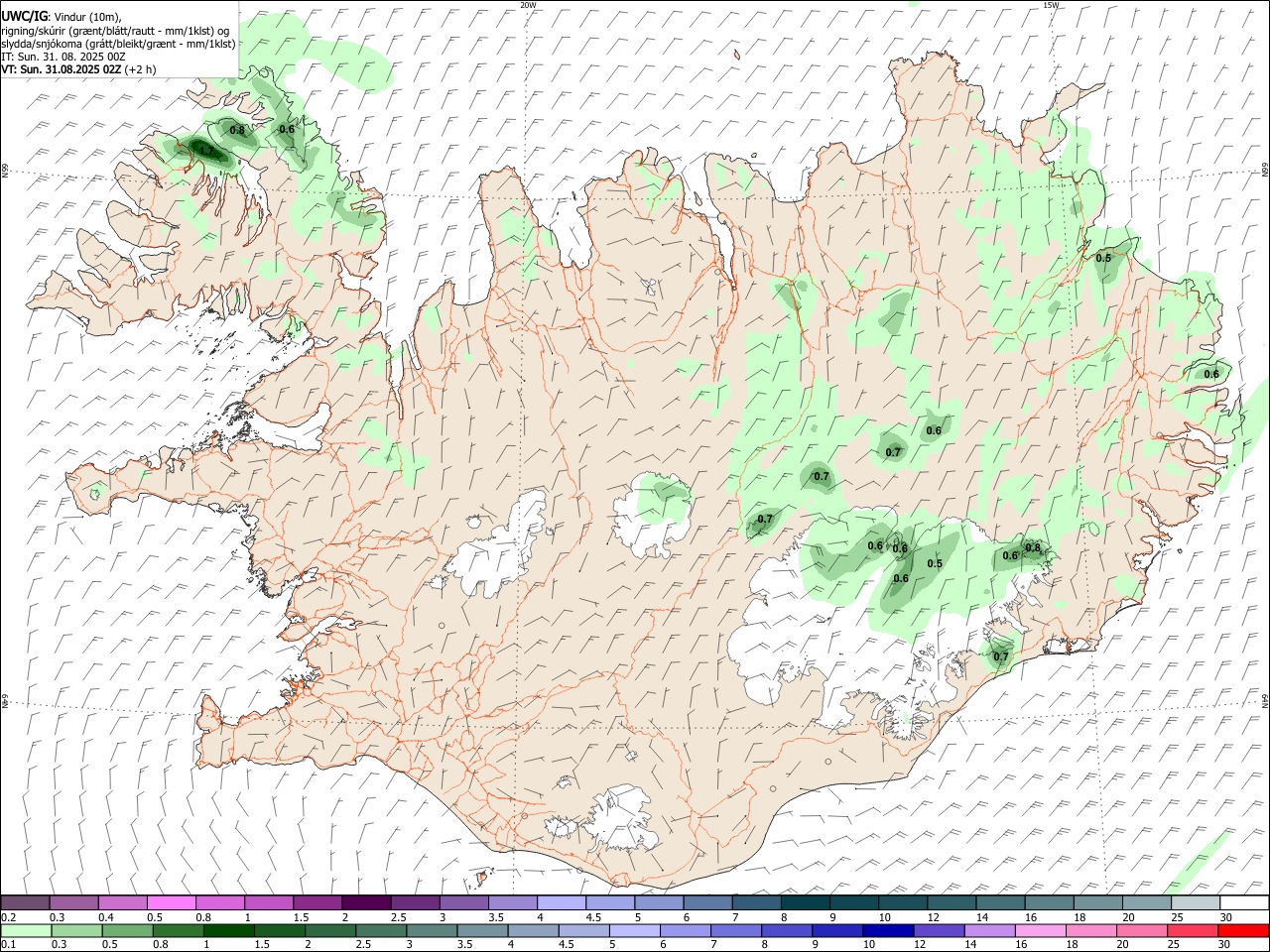The width and height of the screenshot is (1270, 952).
Task: Click the 1.7 precipitation peak label
Action: point(206,151)
